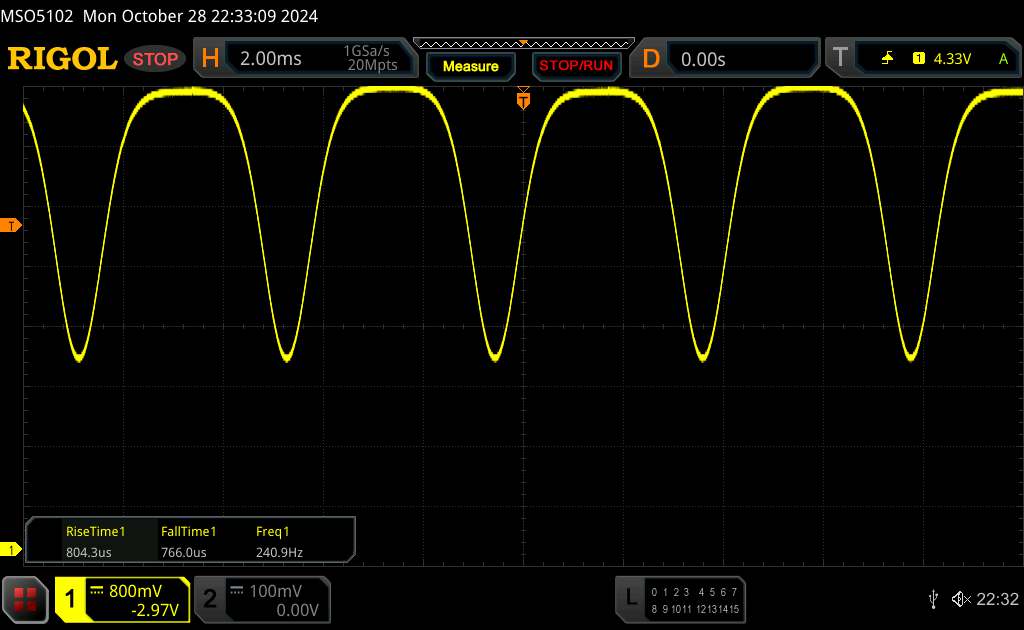The image size is (1024, 630).
Task: Click the MSO5102 model name text
Action: pos(37,16)
